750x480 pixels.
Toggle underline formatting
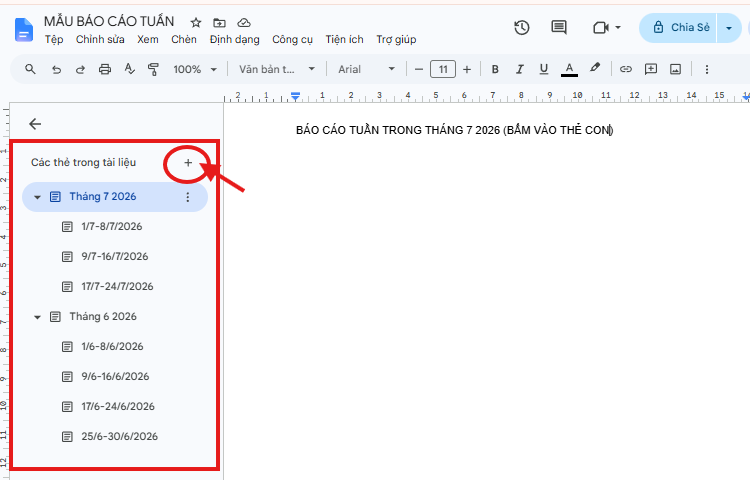(x=544, y=69)
